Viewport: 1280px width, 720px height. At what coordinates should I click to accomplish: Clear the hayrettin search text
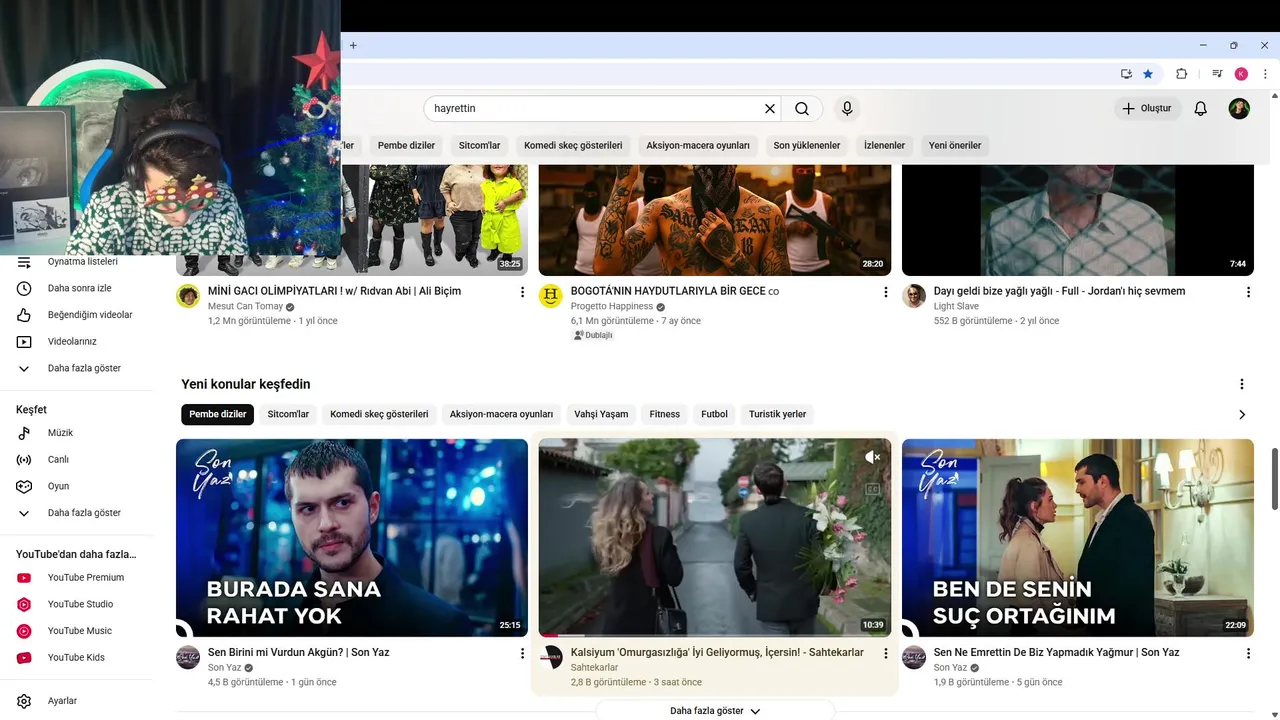coord(770,108)
